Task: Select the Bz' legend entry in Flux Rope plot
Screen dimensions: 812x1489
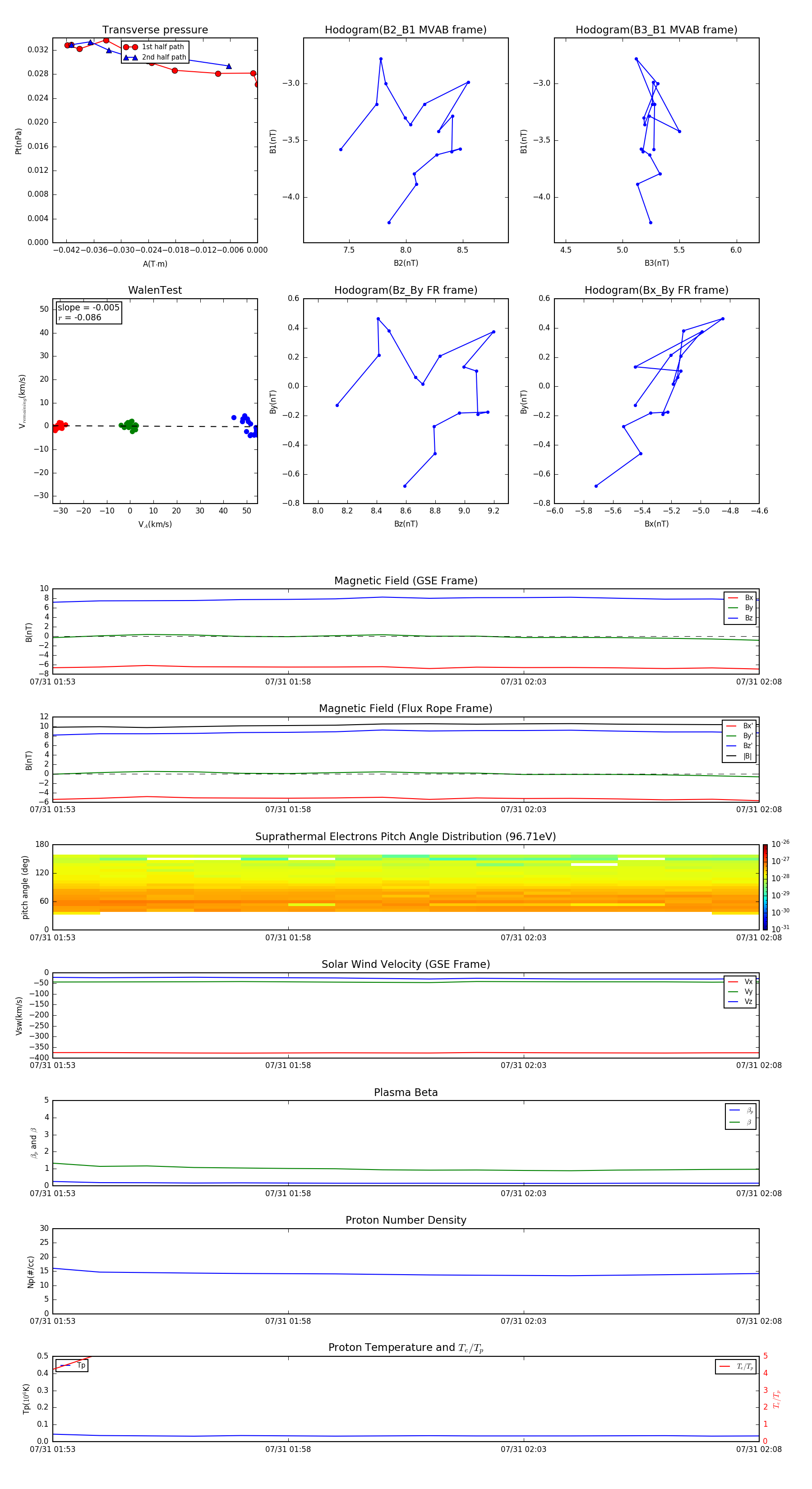Action: [739, 746]
